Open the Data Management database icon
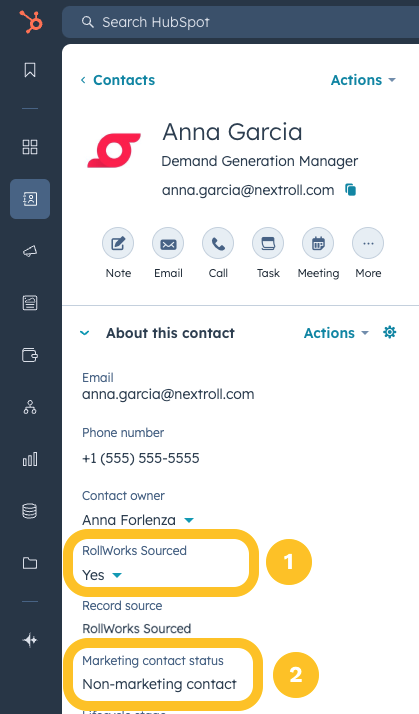 click(x=30, y=511)
